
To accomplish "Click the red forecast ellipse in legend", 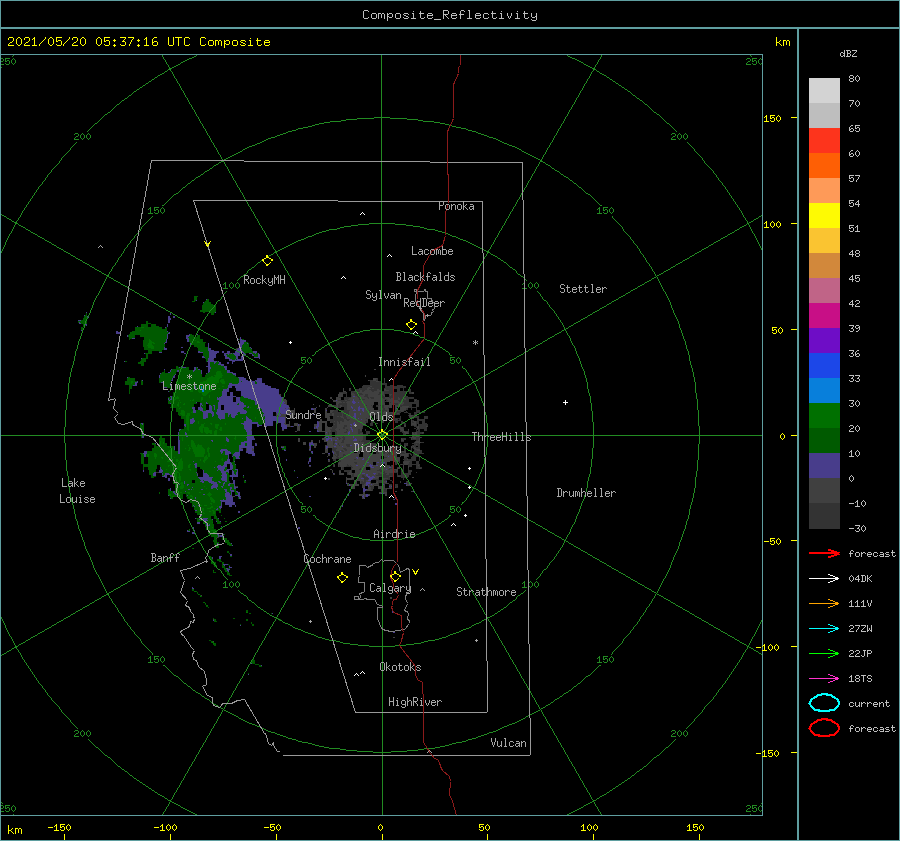I will pos(824,728).
